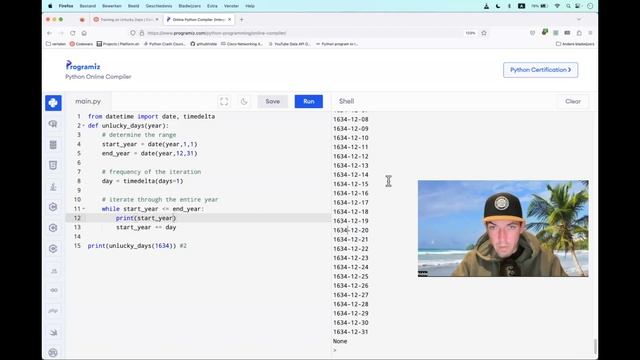The width and height of the screenshot is (640, 360).
Task: Click code line 12 print(start_year)
Action: point(146,218)
